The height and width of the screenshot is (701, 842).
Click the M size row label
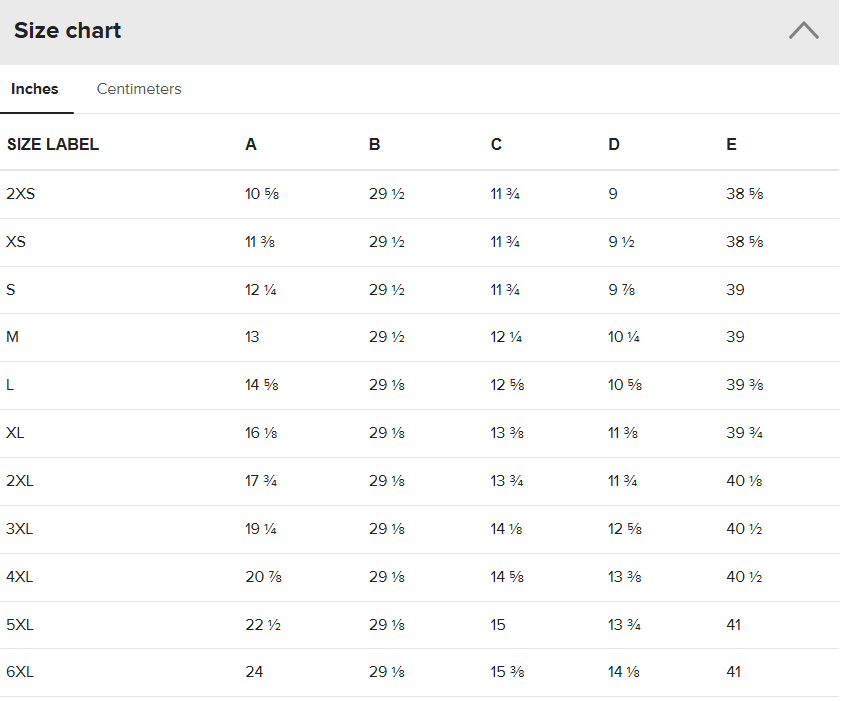[13, 337]
